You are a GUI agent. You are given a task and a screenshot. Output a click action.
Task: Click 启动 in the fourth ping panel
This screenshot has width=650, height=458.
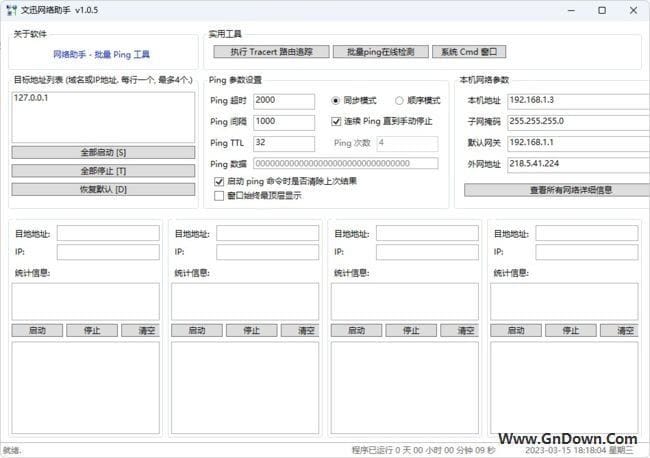(516, 330)
